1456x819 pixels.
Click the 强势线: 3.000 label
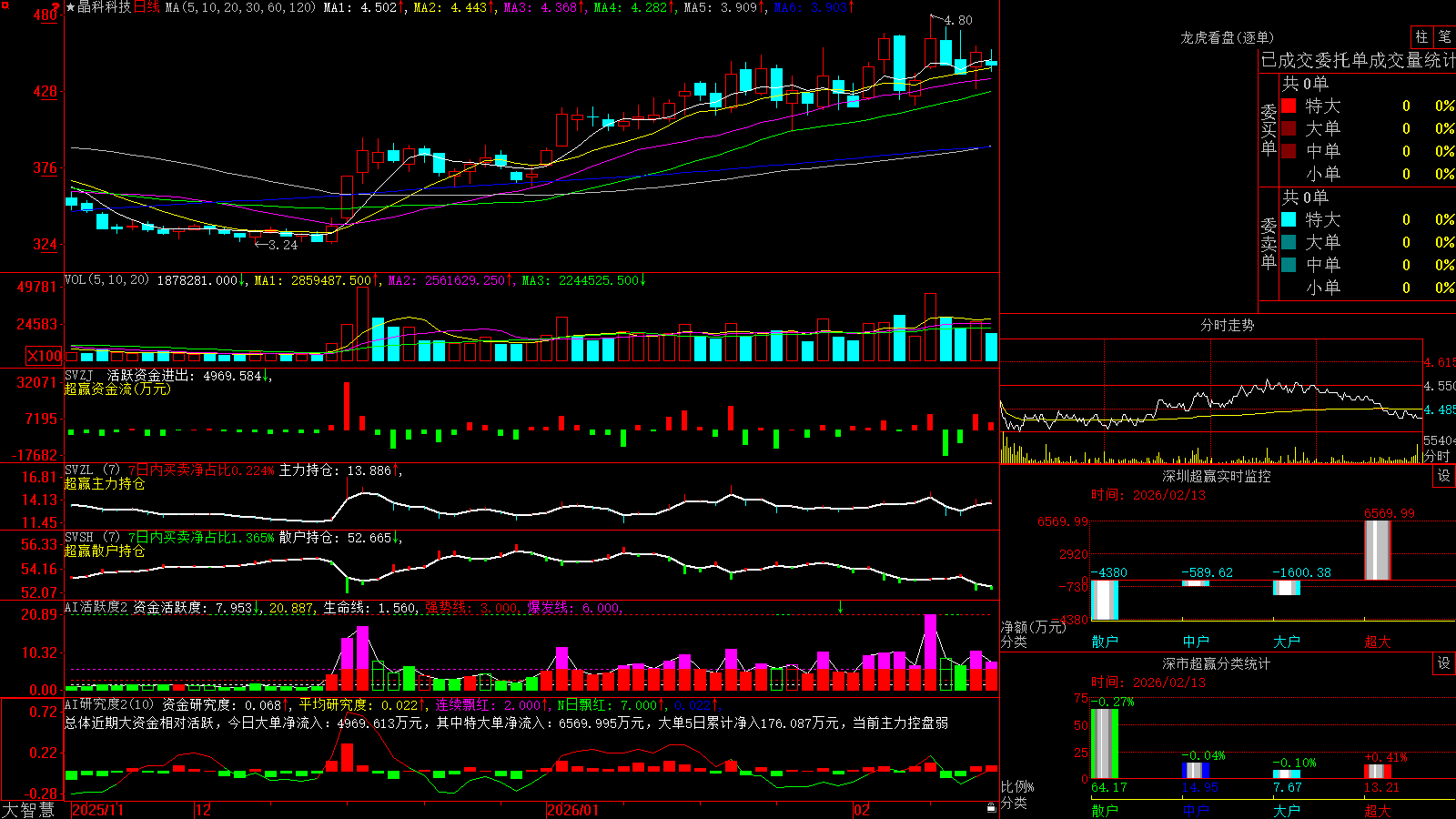tap(473, 608)
